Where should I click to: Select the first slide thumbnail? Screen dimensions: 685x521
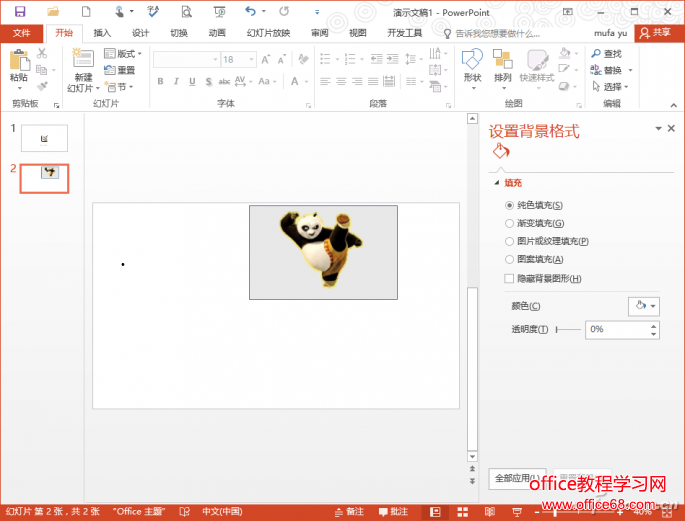44,138
